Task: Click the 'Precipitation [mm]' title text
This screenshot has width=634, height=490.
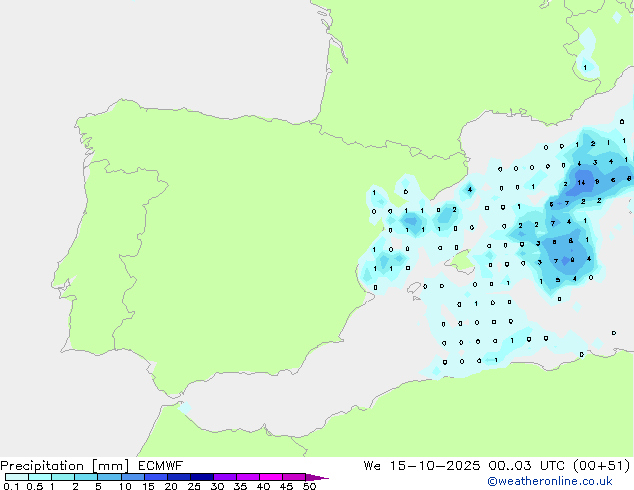Action: [65, 466]
